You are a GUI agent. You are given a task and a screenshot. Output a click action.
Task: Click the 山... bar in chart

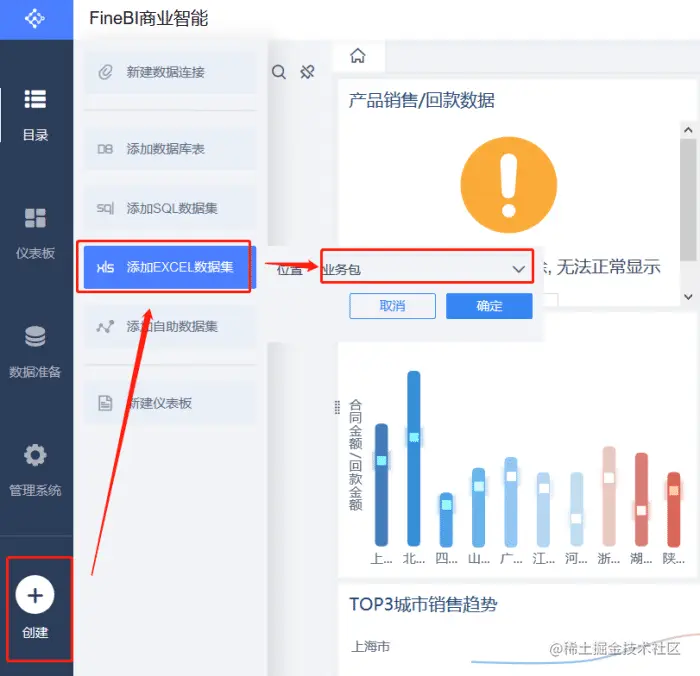479,507
